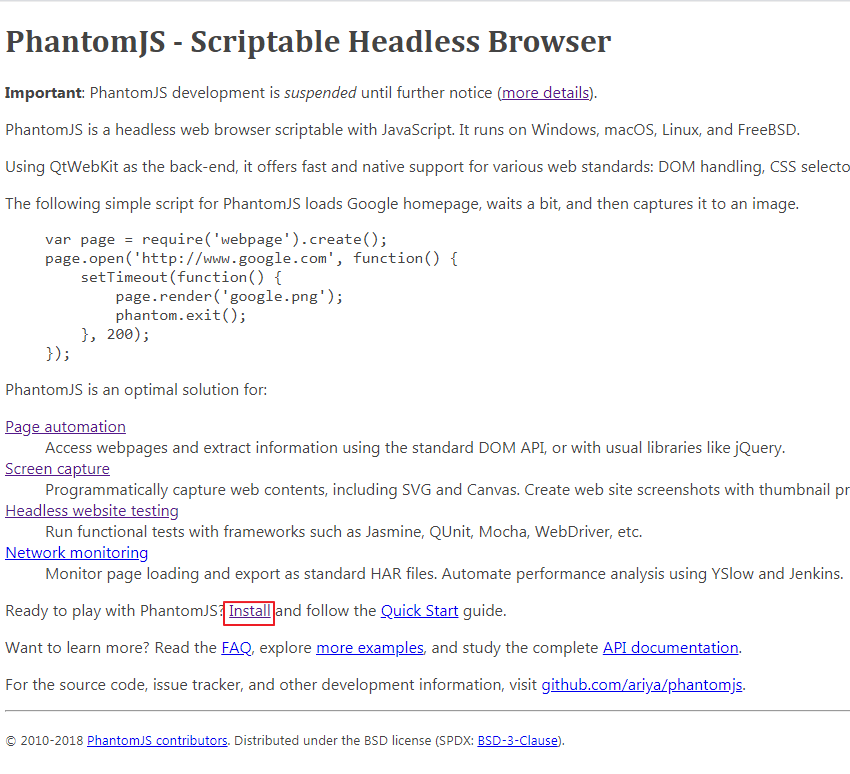Open the Screen capture link
Image resolution: width=850 pixels, height=774 pixels.
(57, 469)
